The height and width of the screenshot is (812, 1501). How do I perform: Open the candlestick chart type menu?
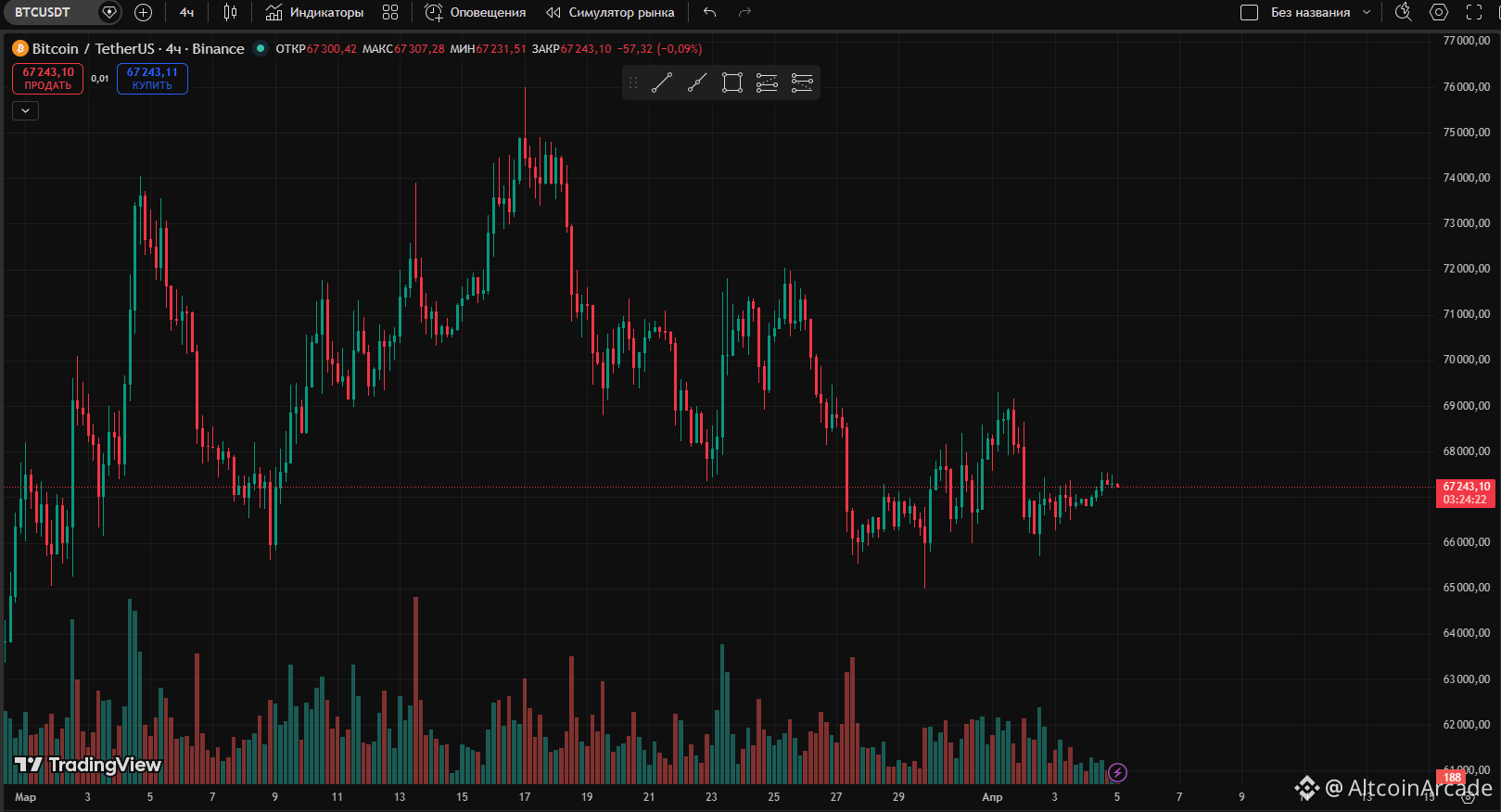pyautogui.click(x=230, y=12)
